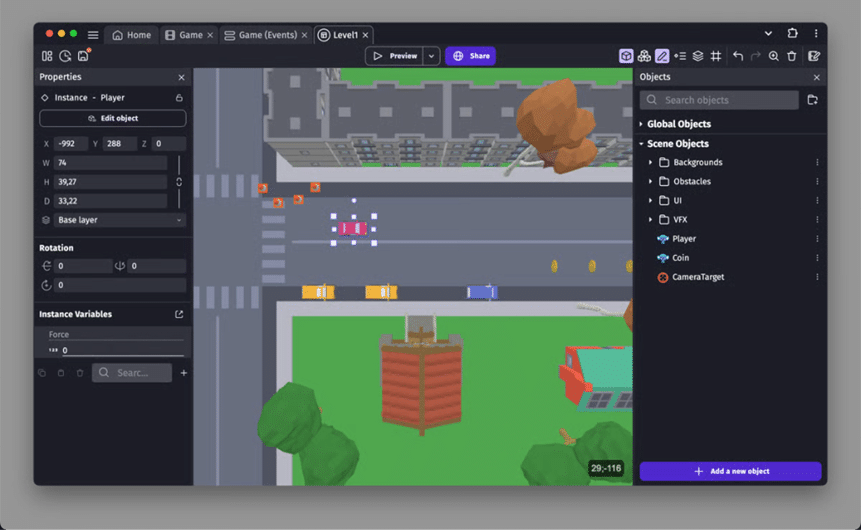
Task: Paste the instance variable icon
Action: click(x=61, y=373)
